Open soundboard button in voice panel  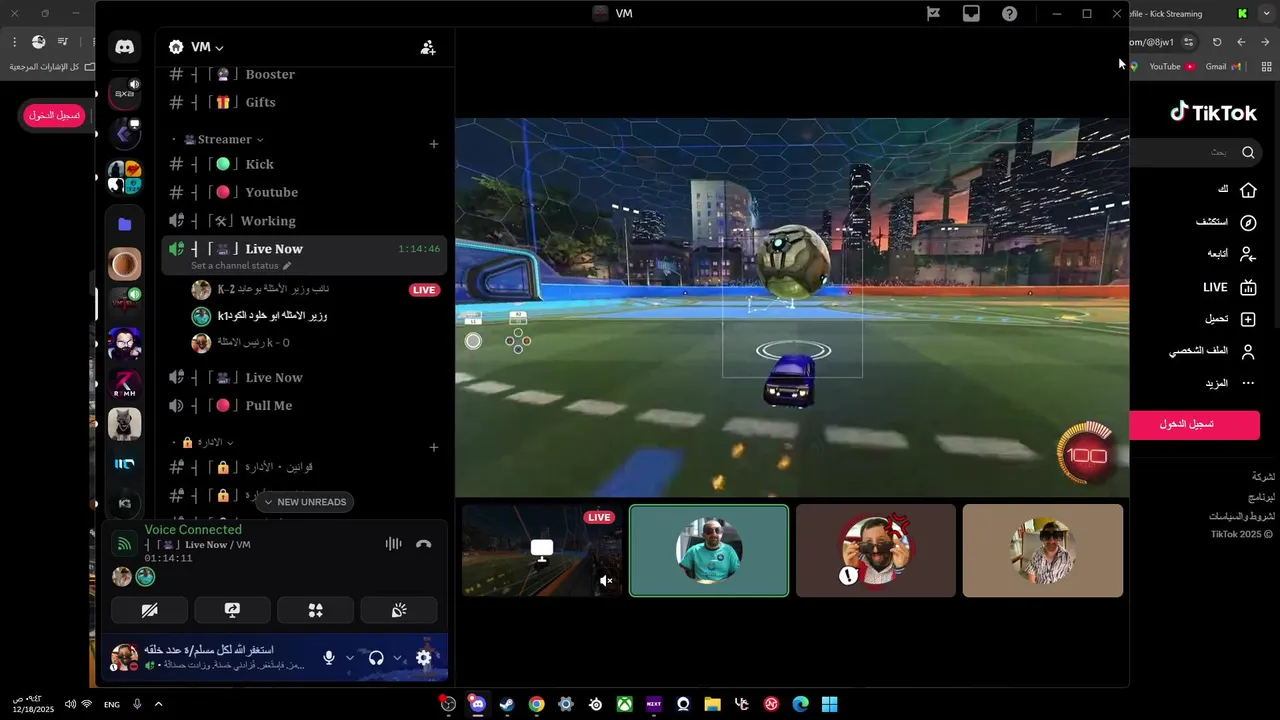tap(399, 610)
